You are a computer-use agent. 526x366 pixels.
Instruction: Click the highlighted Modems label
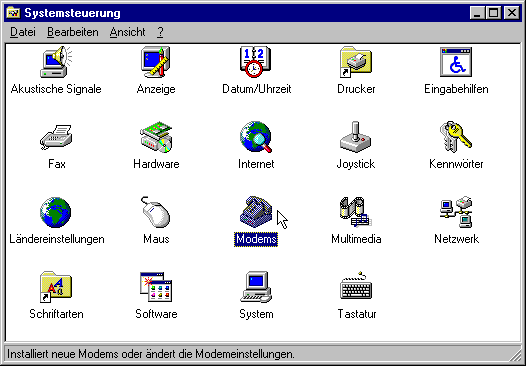coord(256,239)
